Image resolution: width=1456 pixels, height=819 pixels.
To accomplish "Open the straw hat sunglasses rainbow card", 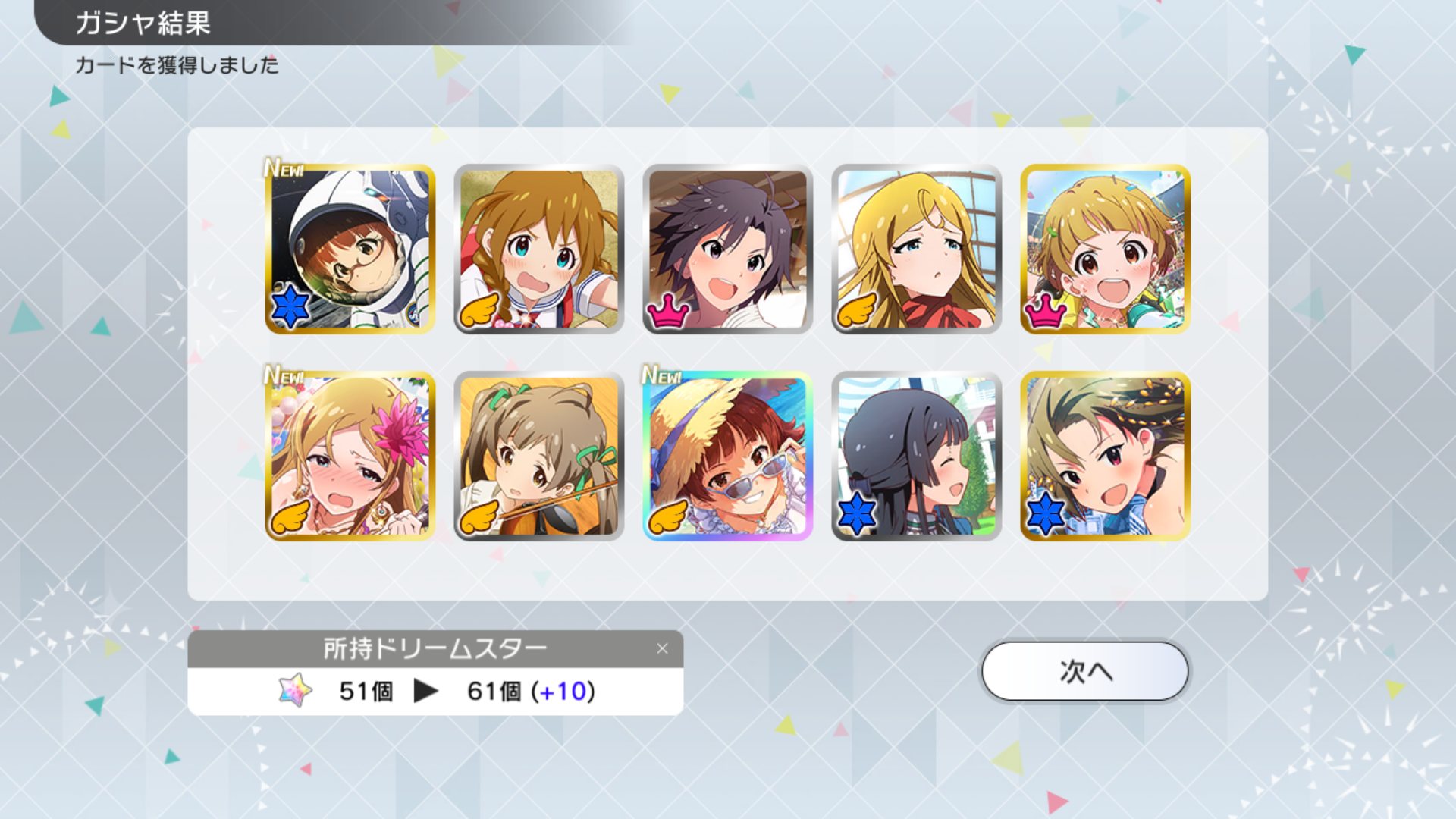I will click(727, 456).
